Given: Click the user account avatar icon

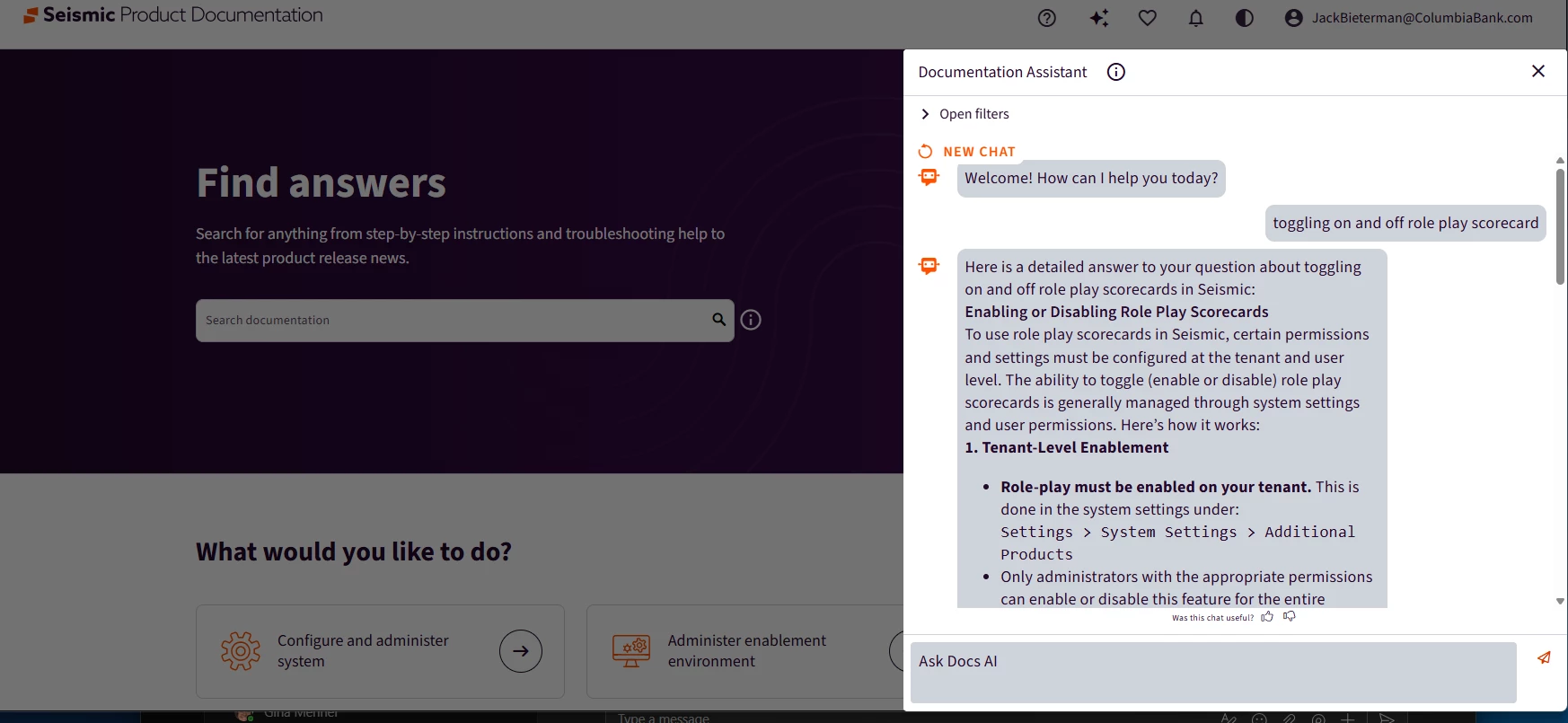Looking at the screenshot, I should [x=1294, y=18].
